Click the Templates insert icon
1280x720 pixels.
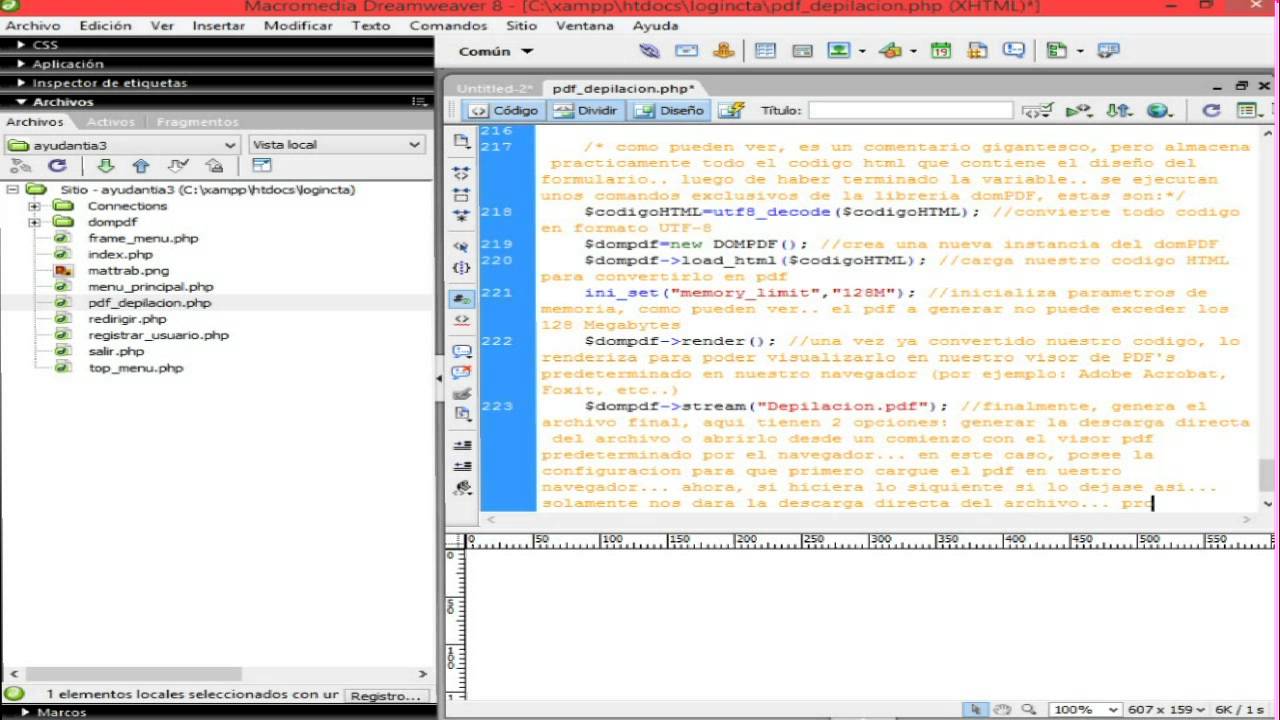click(x=1057, y=51)
